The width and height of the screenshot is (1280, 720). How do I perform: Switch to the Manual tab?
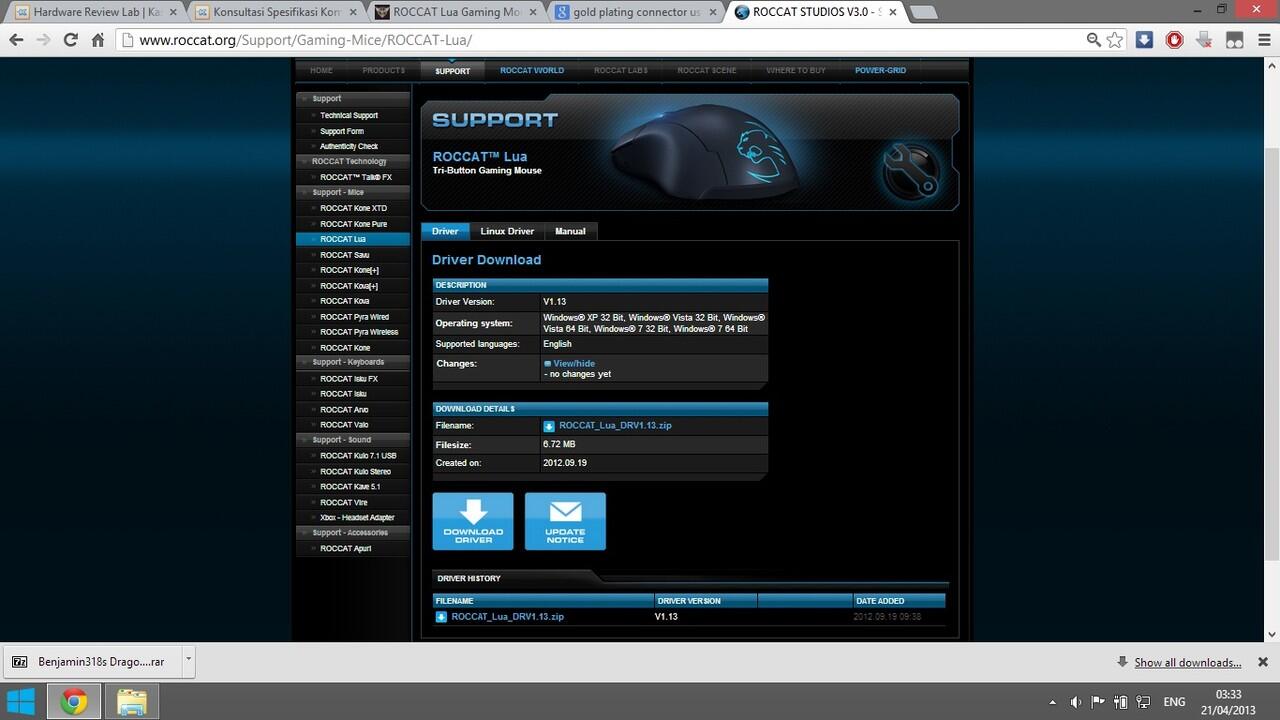click(570, 231)
